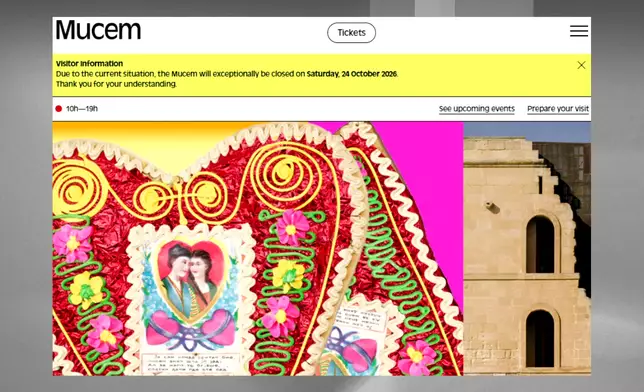The height and width of the screenshot is (392, 644).
Task: Click the Mucem logo
Action: pyautogui.click(x=98, y=30)
